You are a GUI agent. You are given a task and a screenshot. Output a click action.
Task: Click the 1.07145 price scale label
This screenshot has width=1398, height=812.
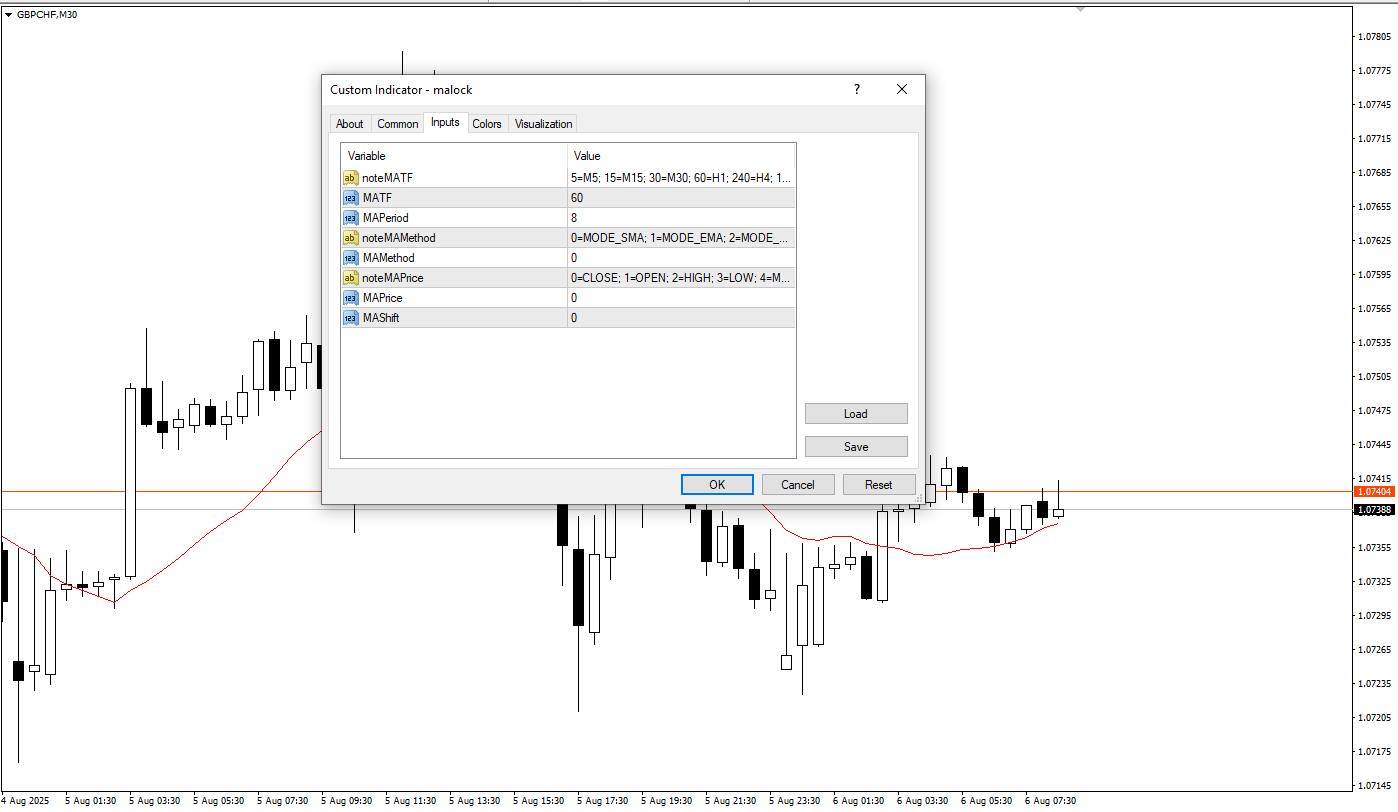click(1375, 785)
